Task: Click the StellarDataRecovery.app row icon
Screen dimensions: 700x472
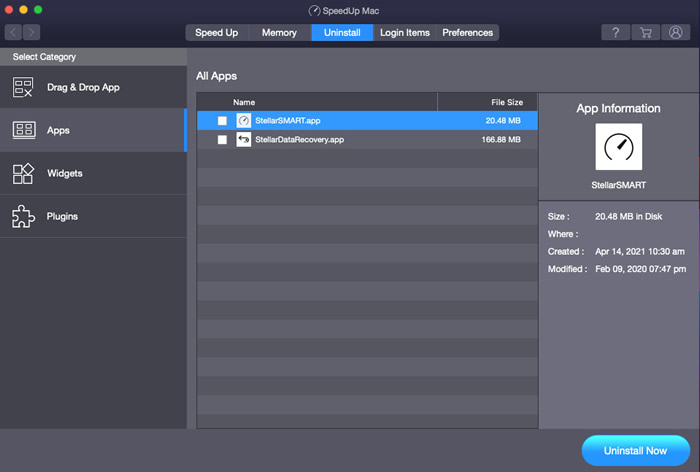Action: [x=243, y=140]
